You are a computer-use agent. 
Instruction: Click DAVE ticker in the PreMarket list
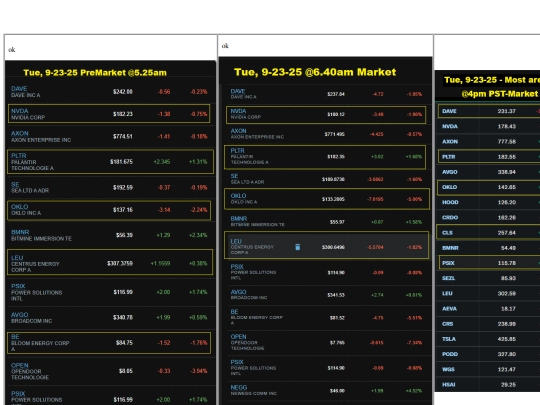point(19,89)
